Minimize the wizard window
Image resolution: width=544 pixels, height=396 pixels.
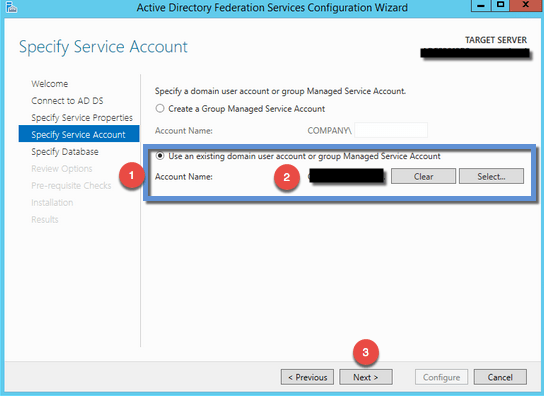481,5
